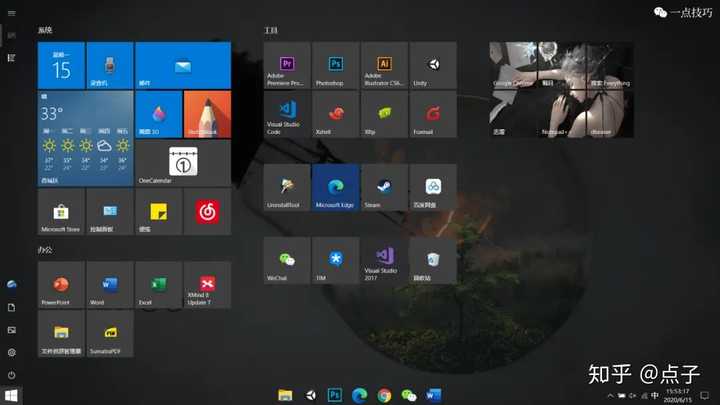720x405 pixels.
Task: Launch the voice recorder tile
Action: (110, 65)
